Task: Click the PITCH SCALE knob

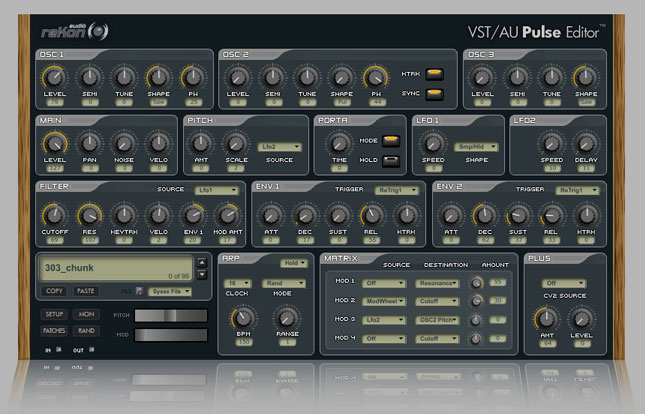Action: [x=236, y=143]
